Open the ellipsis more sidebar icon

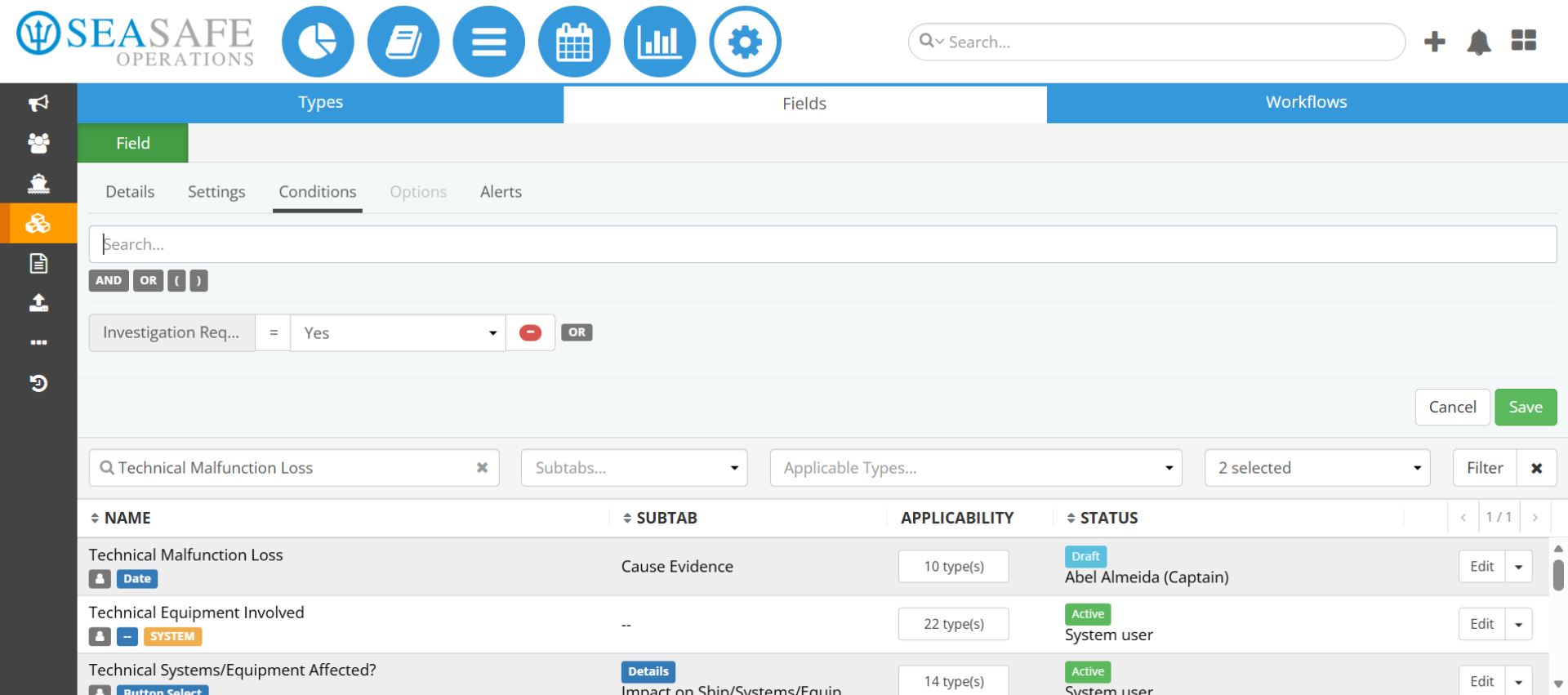click(x=38, y=342)
